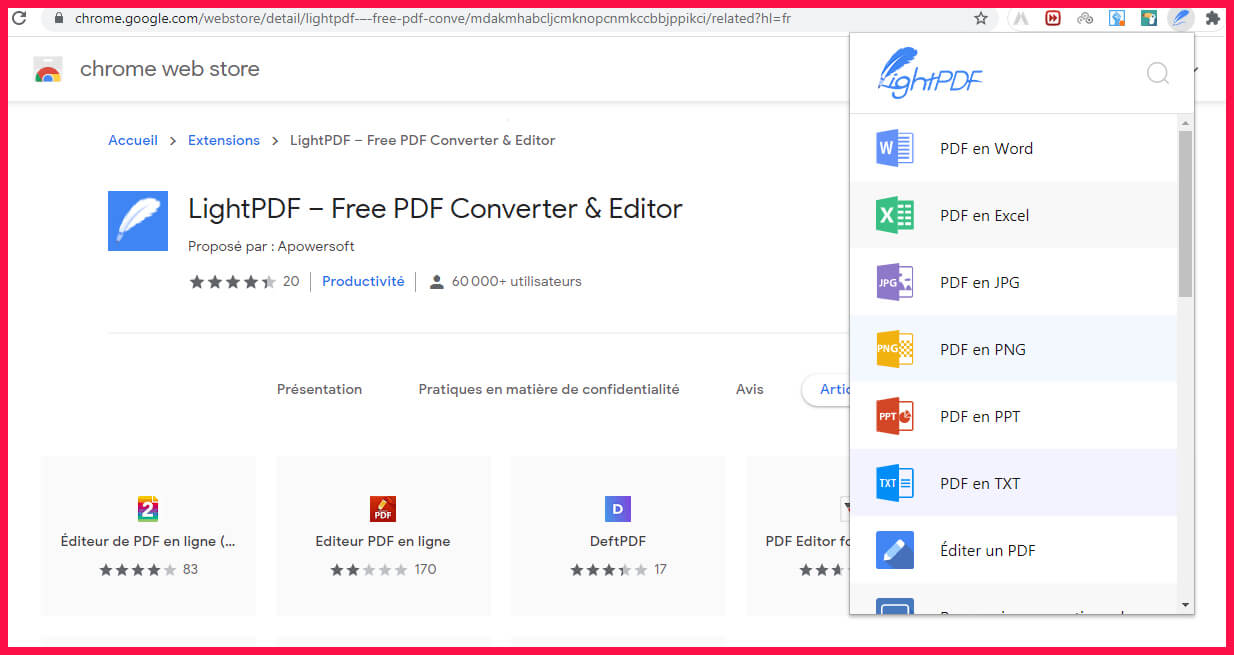Open the Chrome extensions puzzle icon

pyautogui.click(x=1213, y=18)
